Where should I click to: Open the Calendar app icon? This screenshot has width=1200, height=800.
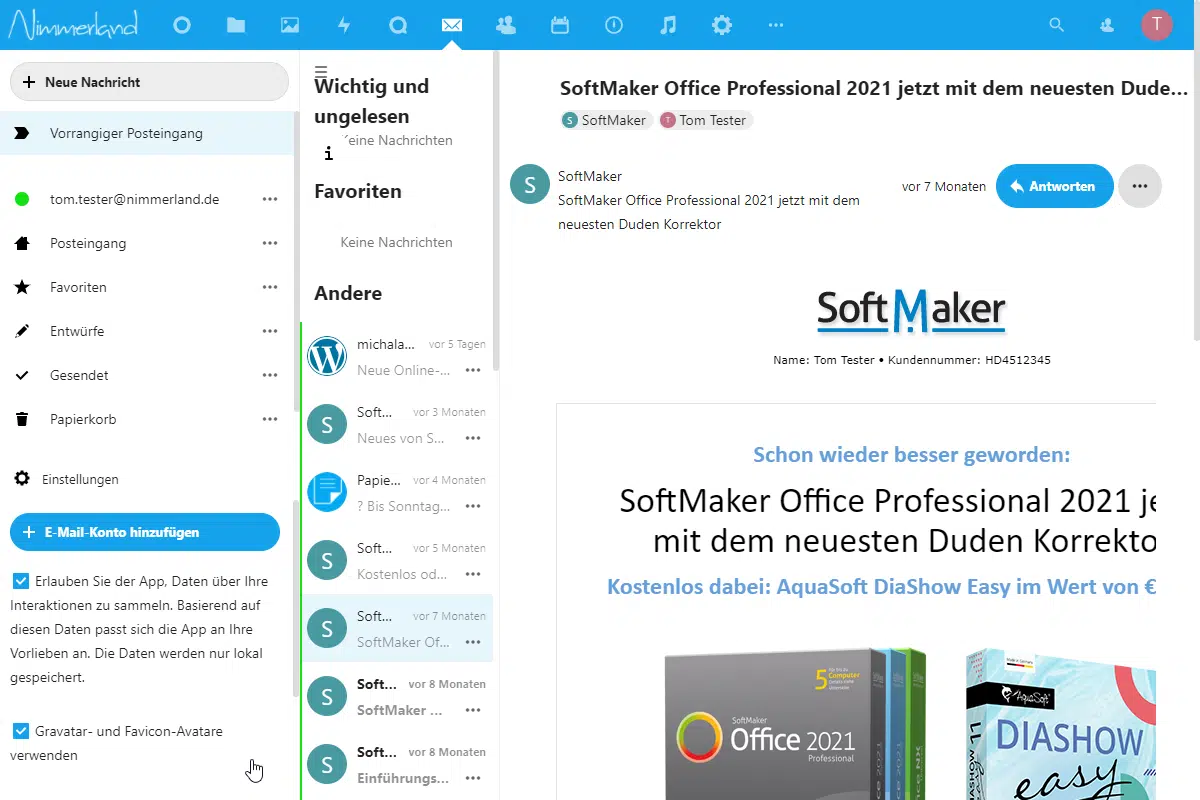(560, 25)
